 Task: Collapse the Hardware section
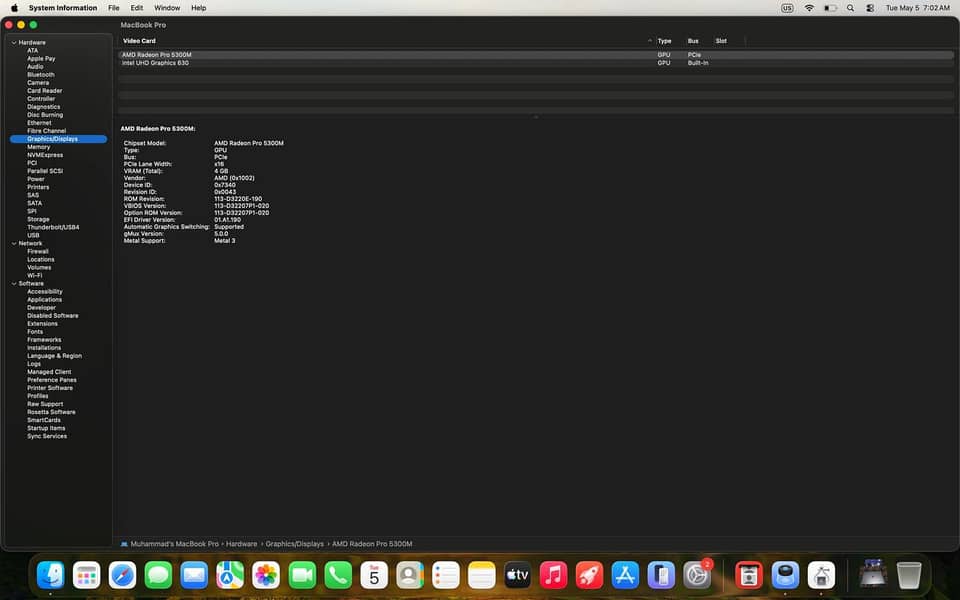(x=14, y=42)
